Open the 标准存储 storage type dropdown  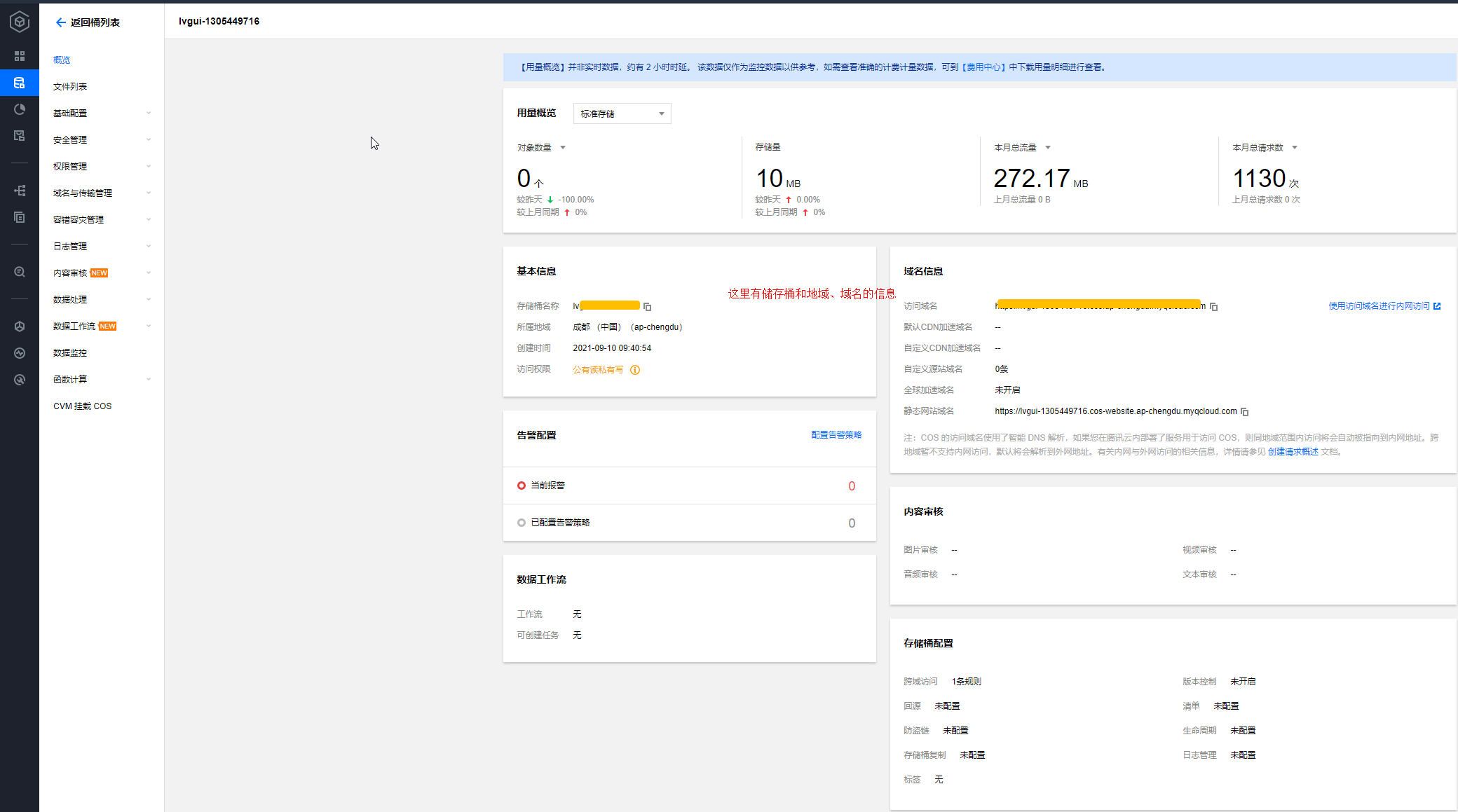[x=622, y=113]
